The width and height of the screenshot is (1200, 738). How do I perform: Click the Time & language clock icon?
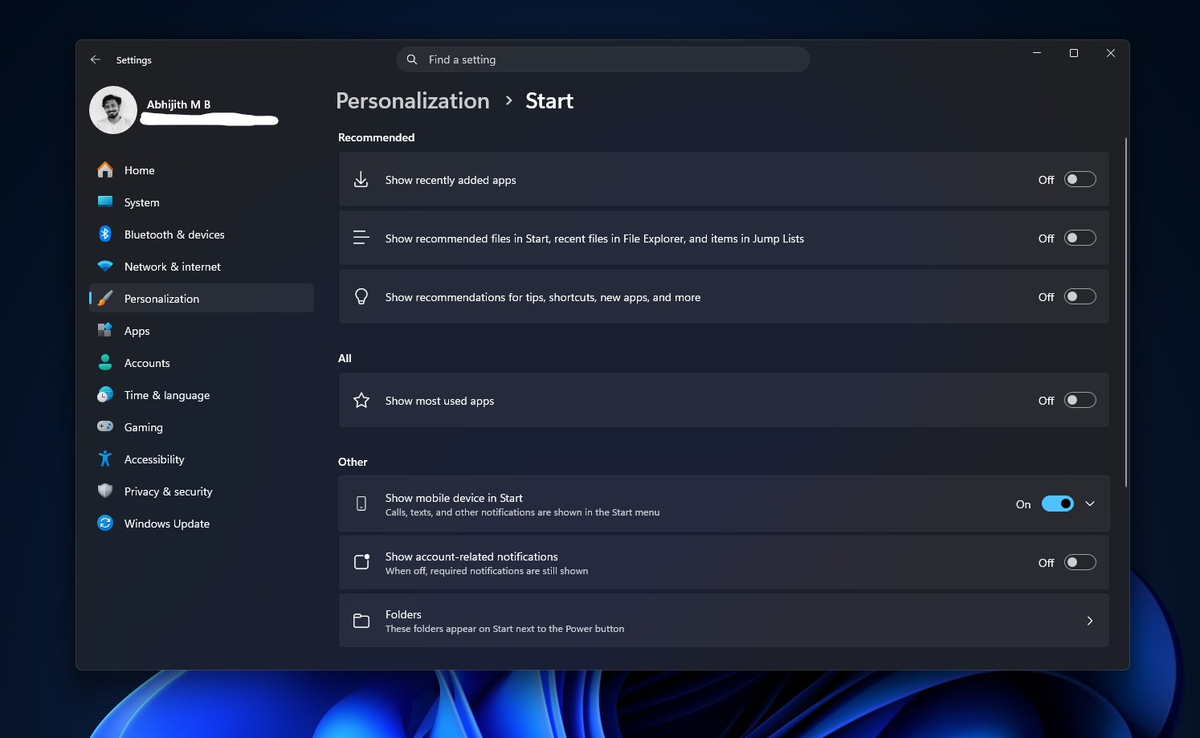105,395
